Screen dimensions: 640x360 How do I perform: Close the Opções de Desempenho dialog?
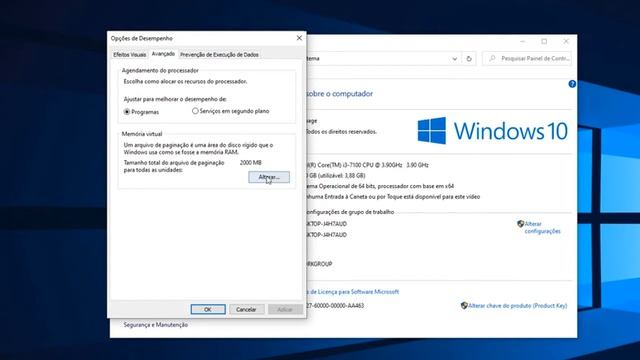coord(299,38)
